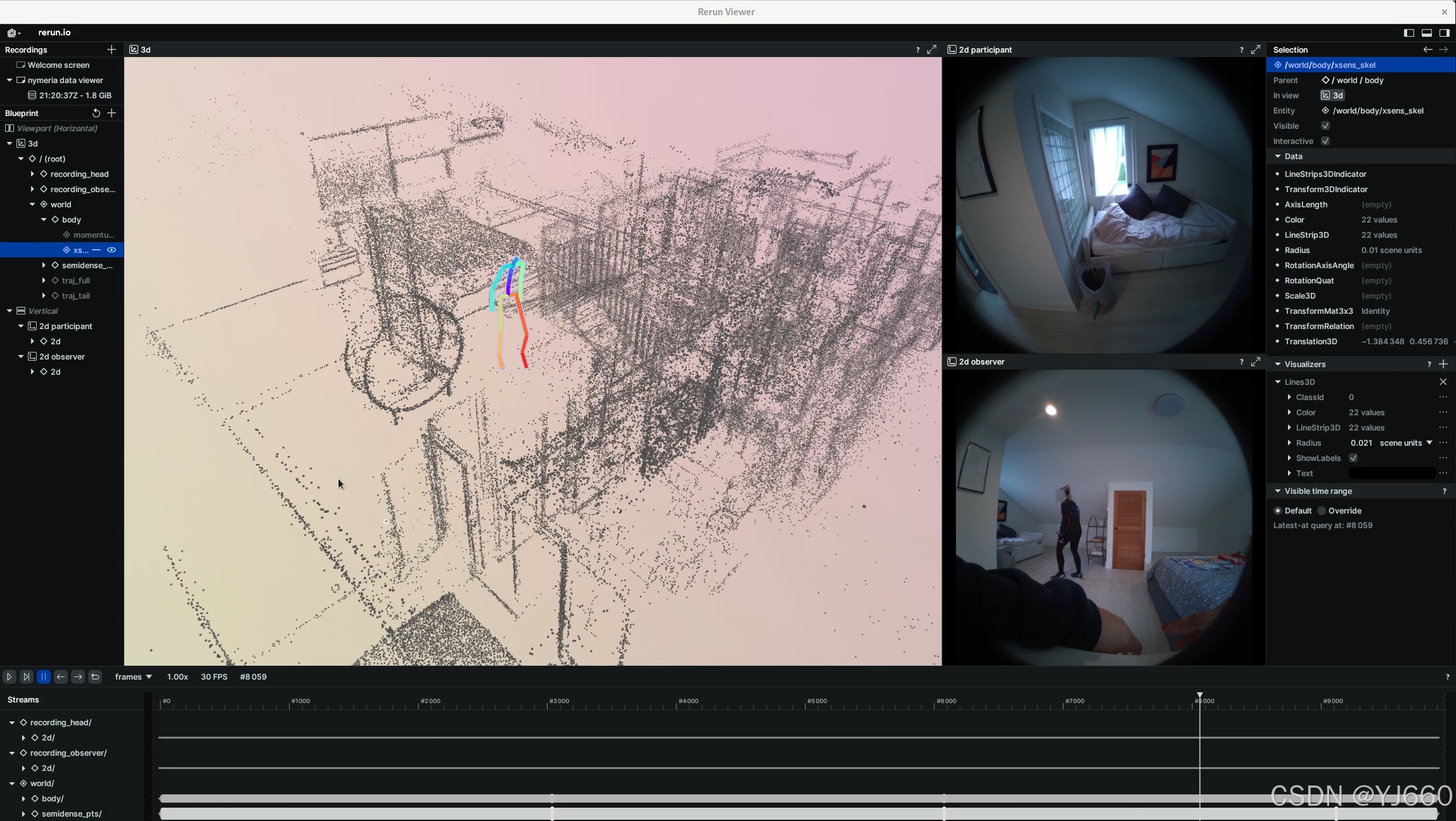Uncheck the Visible checkbox
This screenshot has width=1456, height=821.
1325,126
